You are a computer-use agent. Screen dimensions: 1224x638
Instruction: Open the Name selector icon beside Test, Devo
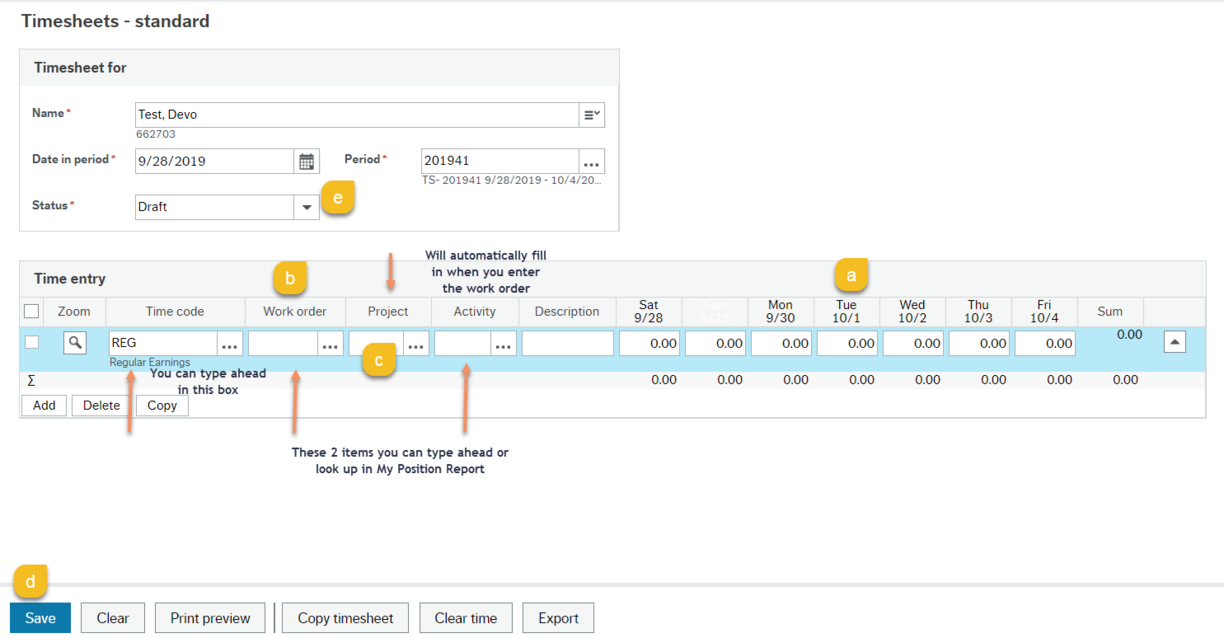[591, 114]
